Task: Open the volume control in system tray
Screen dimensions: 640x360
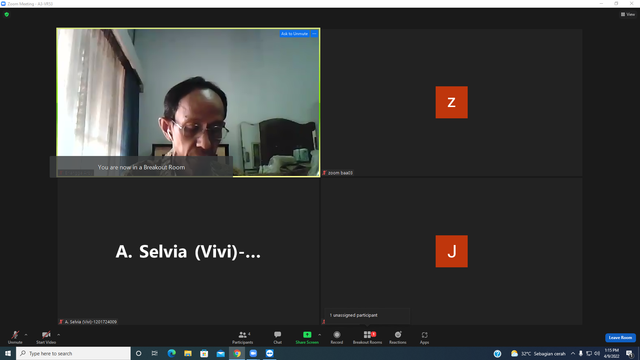Action: point(597,353)
